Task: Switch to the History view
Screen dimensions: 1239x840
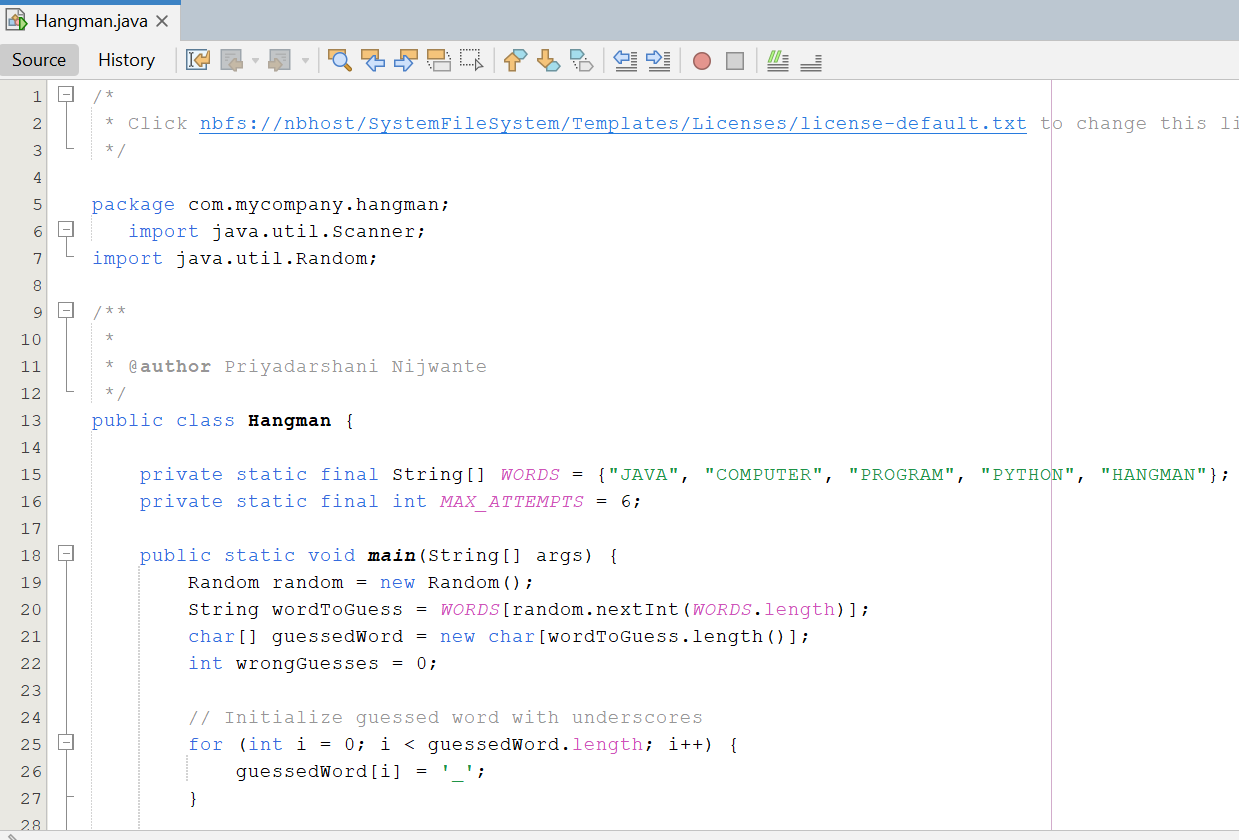Action: coord(126,60)
